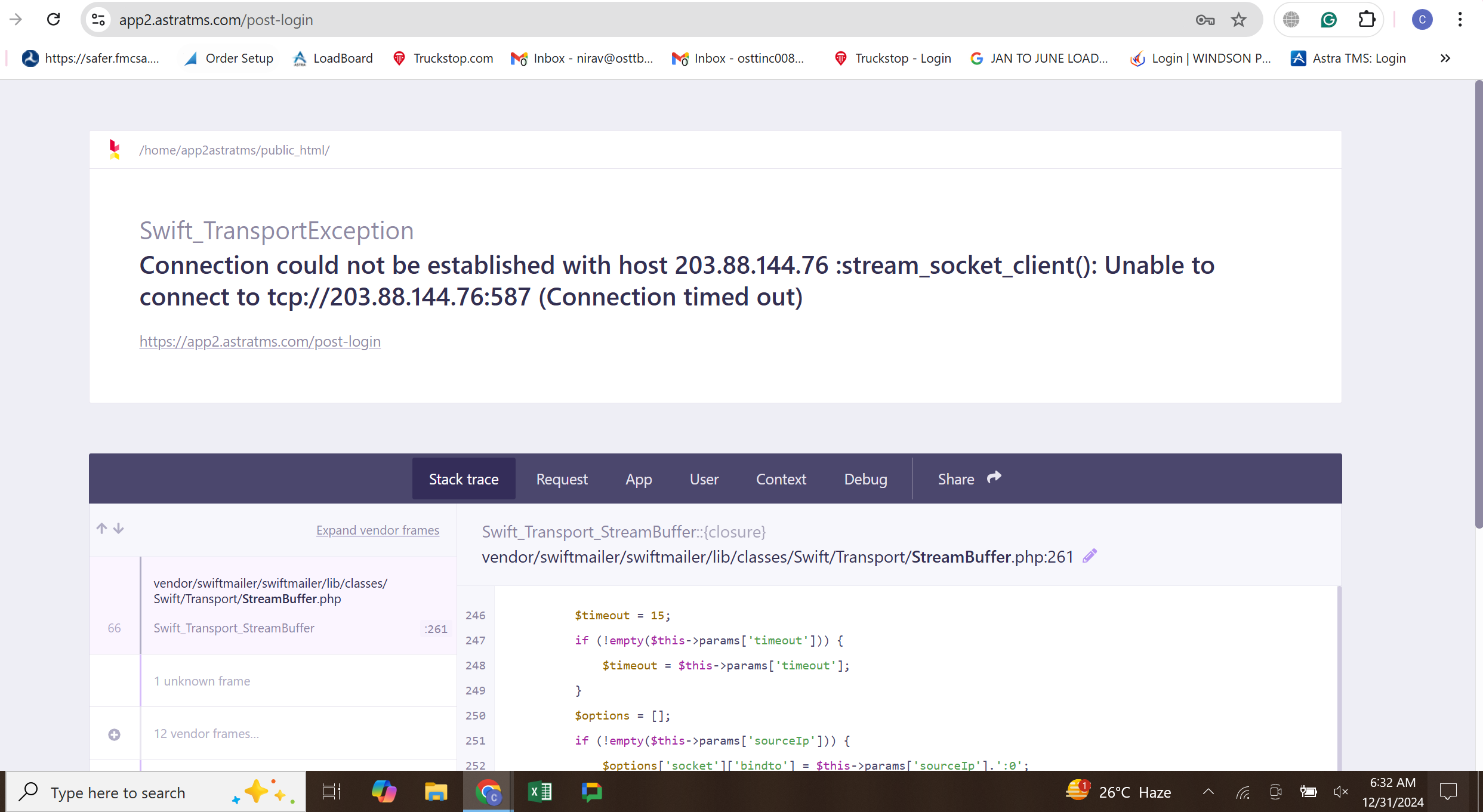Click the code viewer scrollbar
Viewport: 1483px width, 812px height.
coord(1339,678)
